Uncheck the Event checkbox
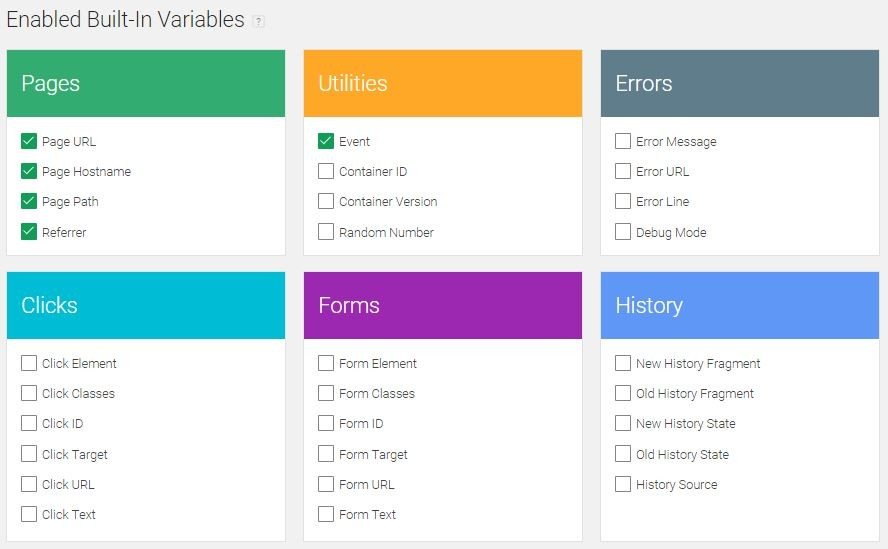The image size is (888, 549). (x=326, y=141)
